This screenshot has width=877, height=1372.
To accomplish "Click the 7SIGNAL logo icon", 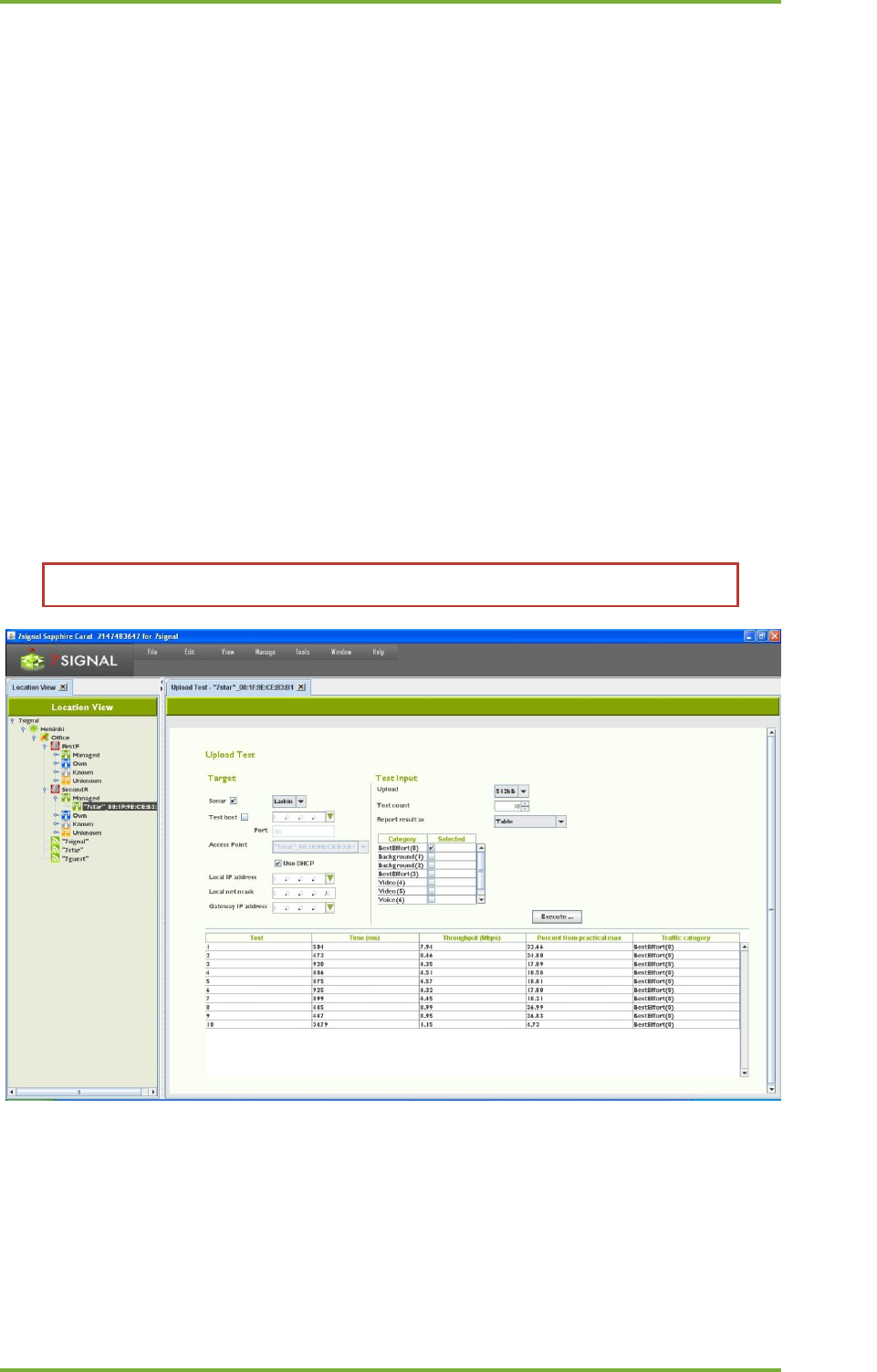I will point(32,660).
